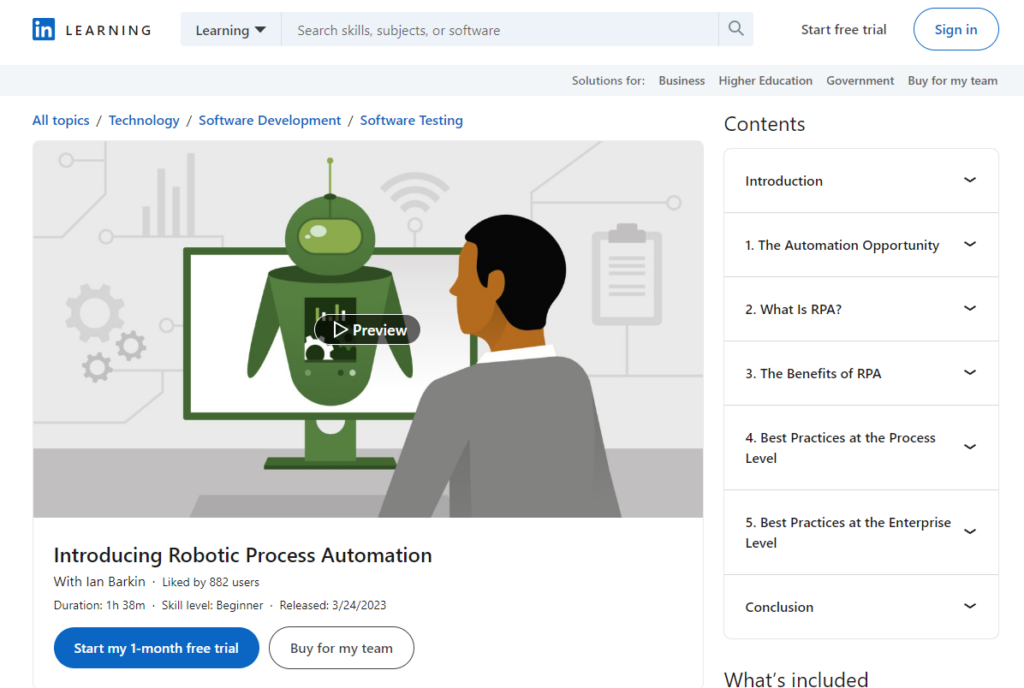Click Start free trial link

(x=844, y=29)
